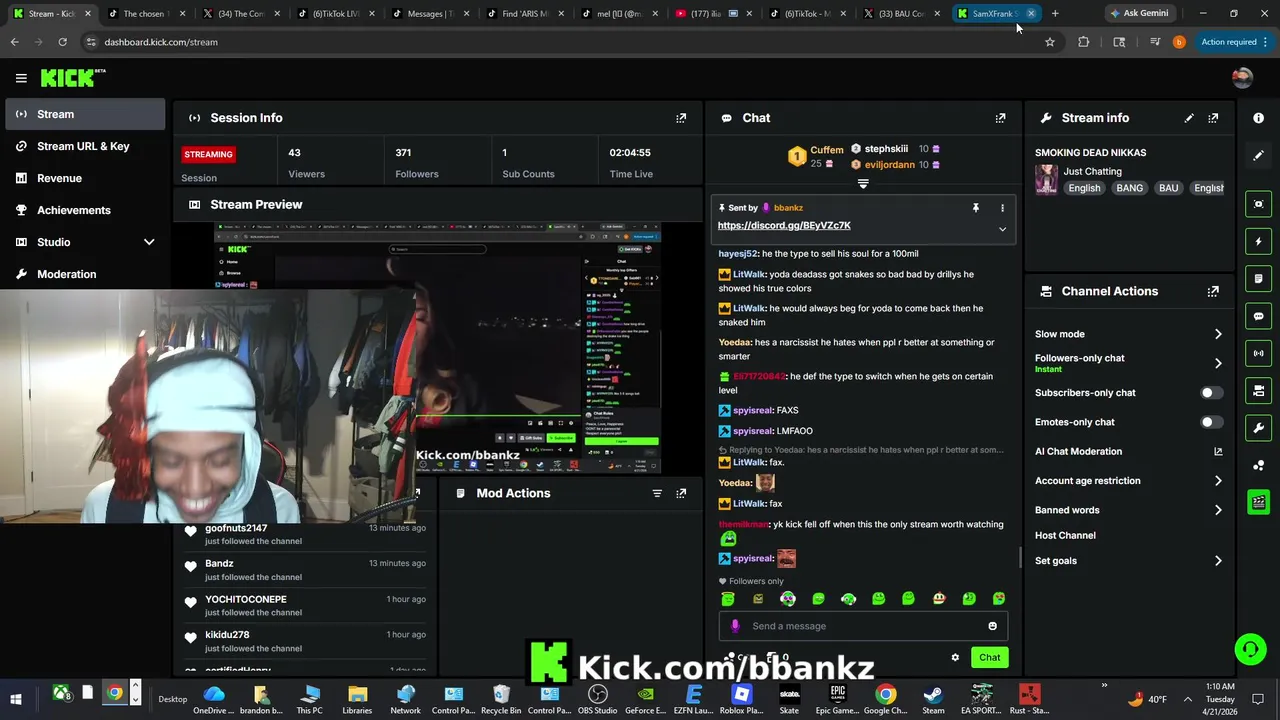This screenshot has width=1280, height=720.
Task: Collapse the pinned message chevron
Action: 1002,229
